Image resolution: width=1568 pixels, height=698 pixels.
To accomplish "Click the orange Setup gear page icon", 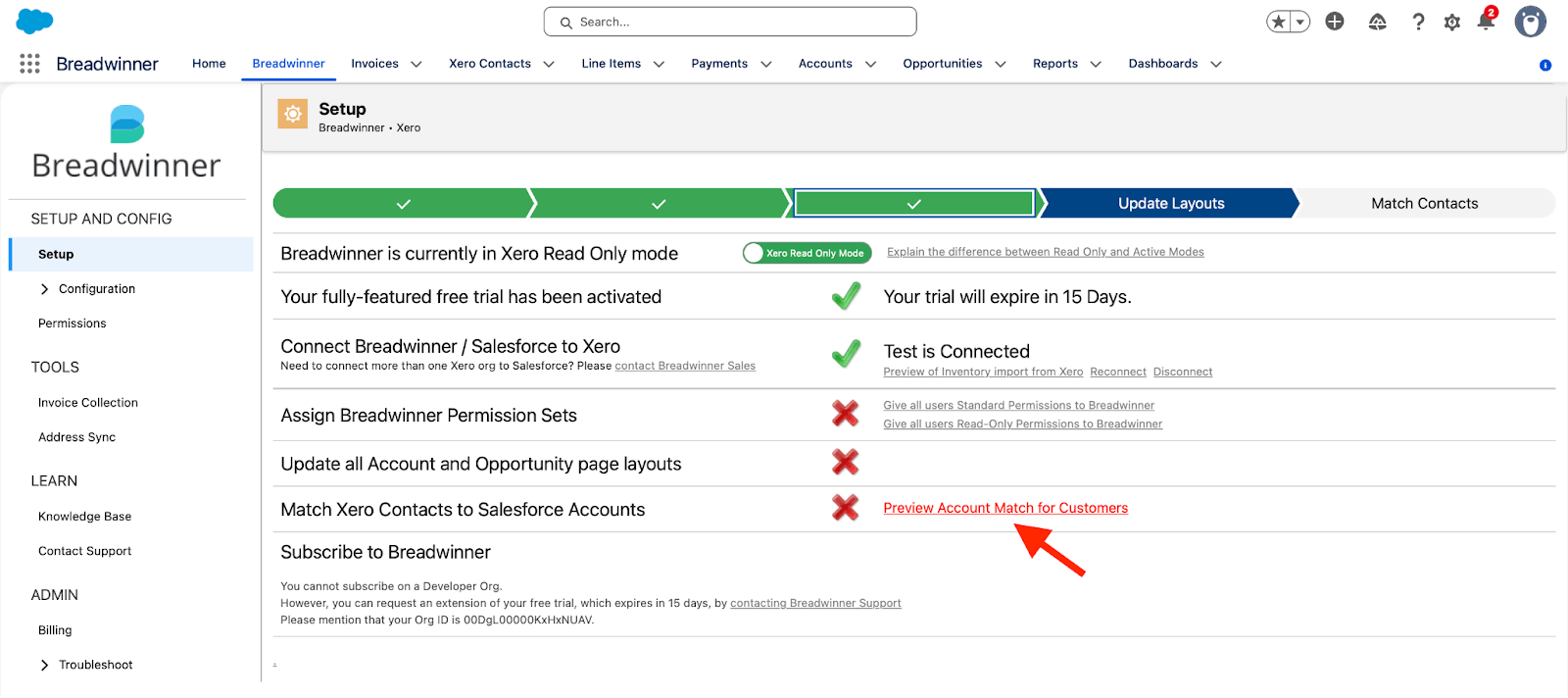I will (292, 115).
